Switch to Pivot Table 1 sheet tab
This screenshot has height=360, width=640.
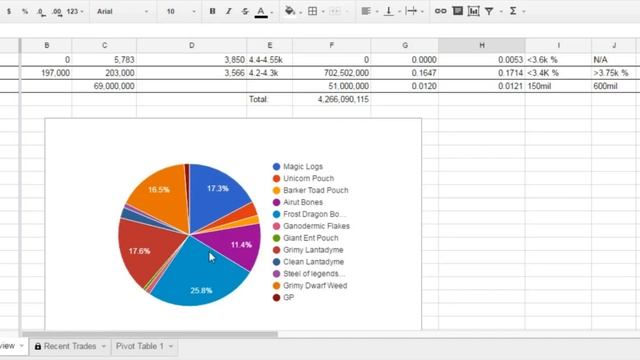coord(139,346)
